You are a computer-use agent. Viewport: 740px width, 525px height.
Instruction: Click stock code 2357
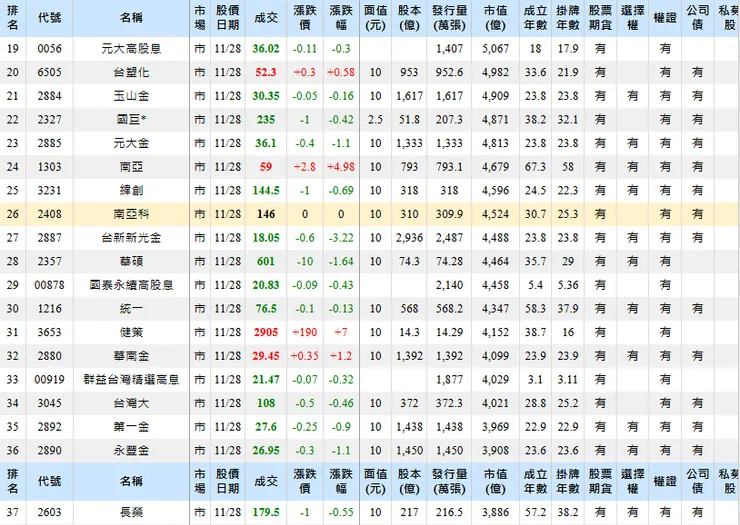tap(50, 261)
